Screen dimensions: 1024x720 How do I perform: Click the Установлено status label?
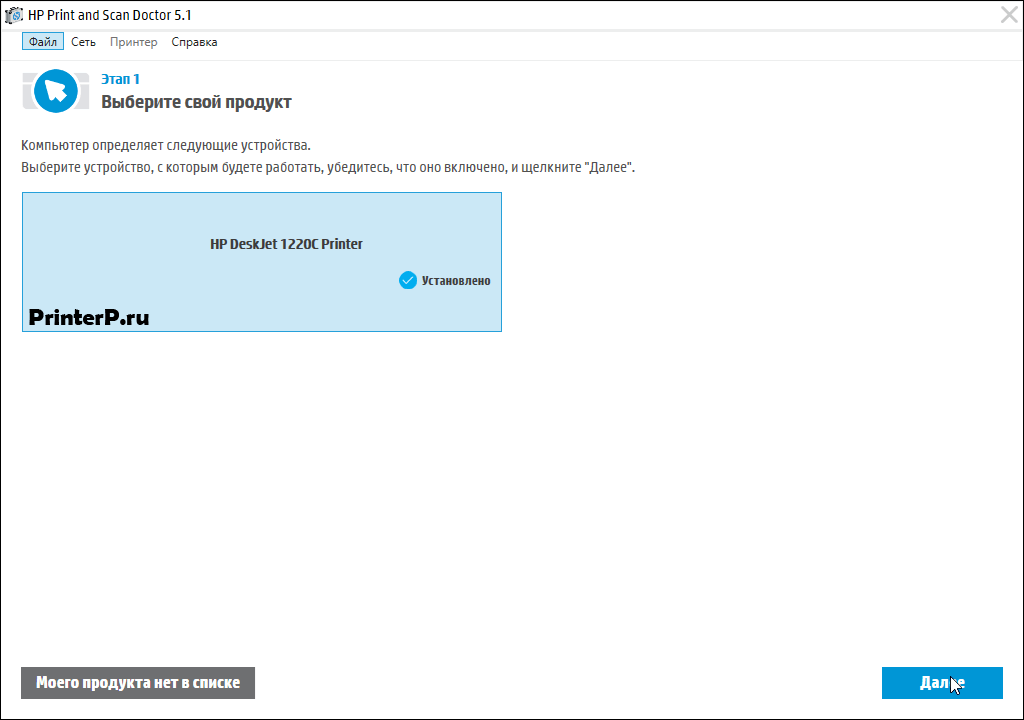pyautogui.click(x=456, y=281)
